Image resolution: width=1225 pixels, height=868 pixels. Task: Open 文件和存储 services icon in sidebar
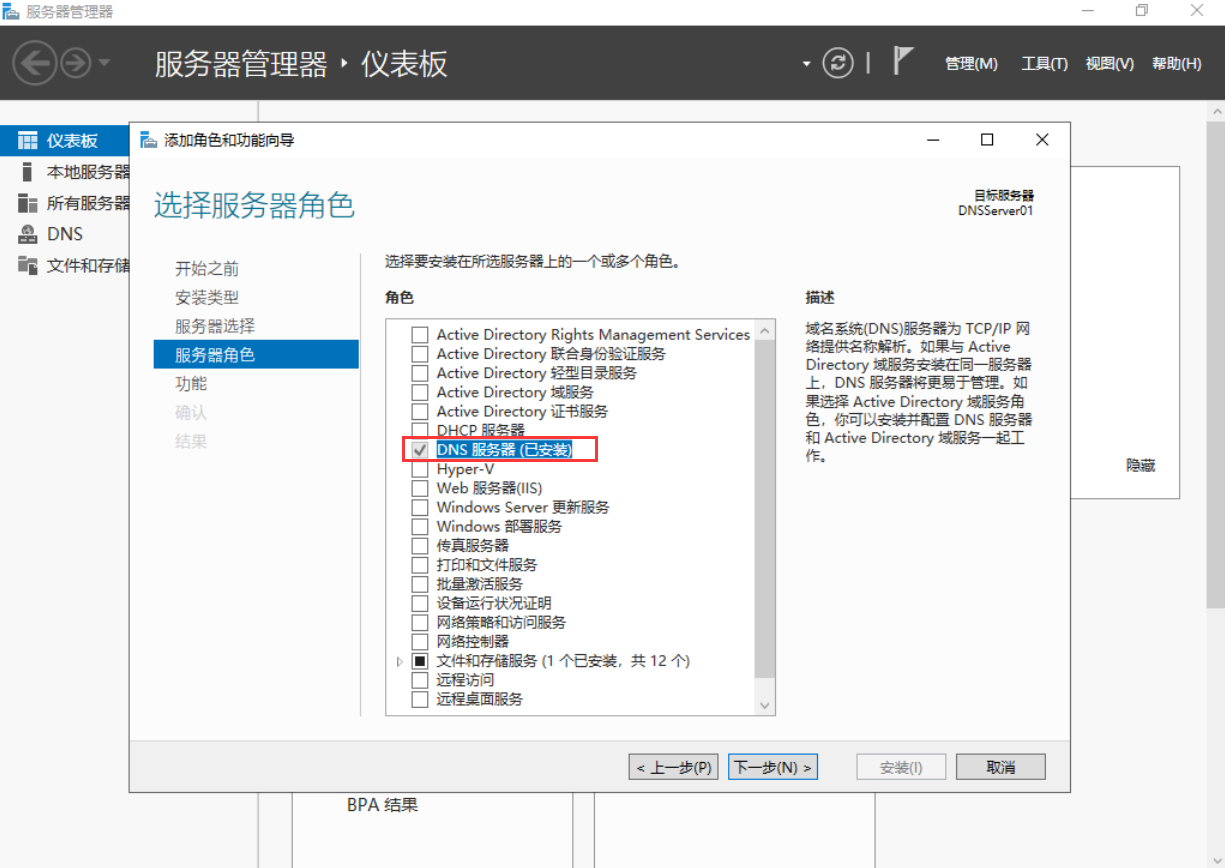pyautogui.click(x=28, y=265)
